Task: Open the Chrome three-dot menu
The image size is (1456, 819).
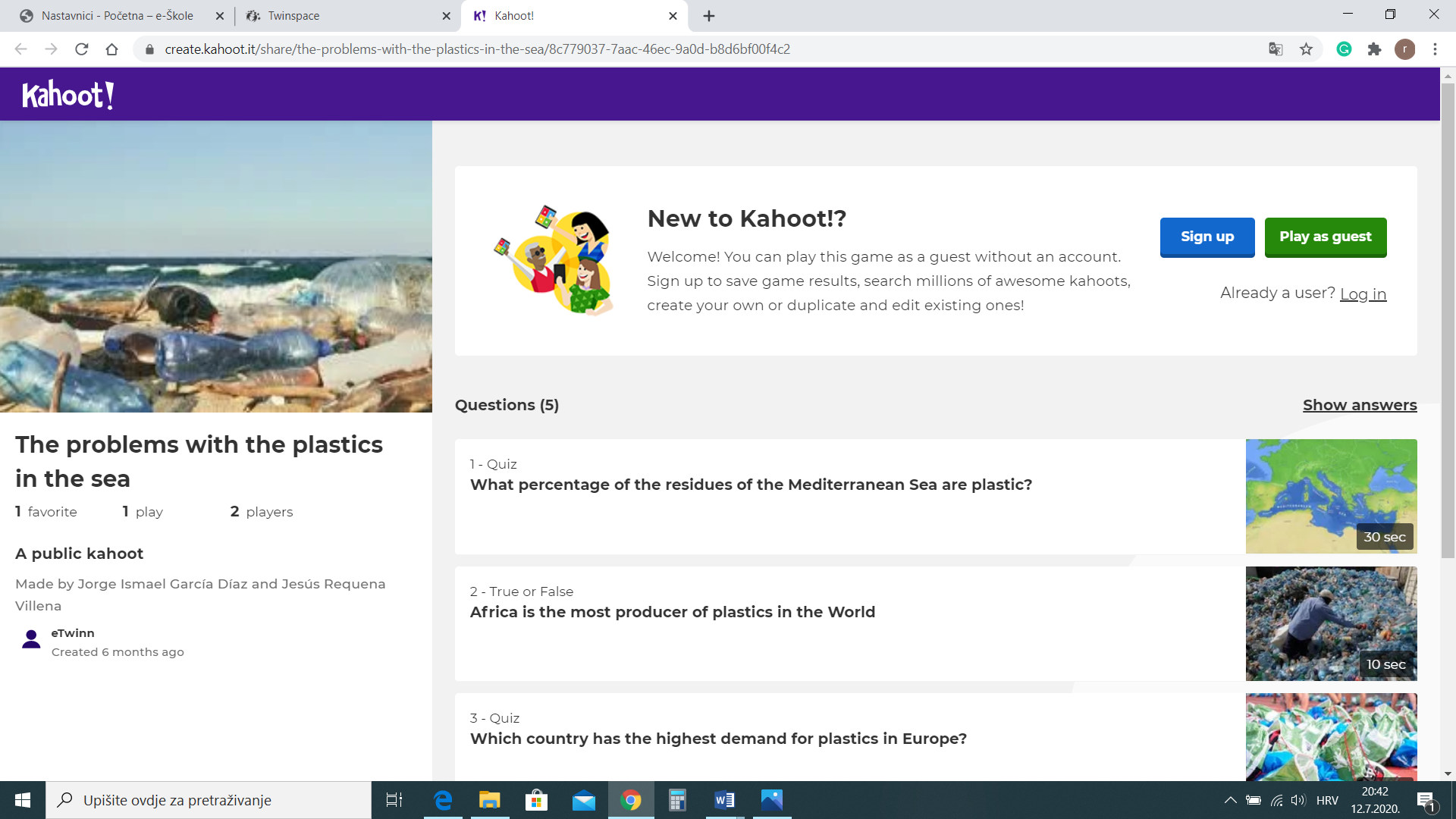Action: [1435, 49]
